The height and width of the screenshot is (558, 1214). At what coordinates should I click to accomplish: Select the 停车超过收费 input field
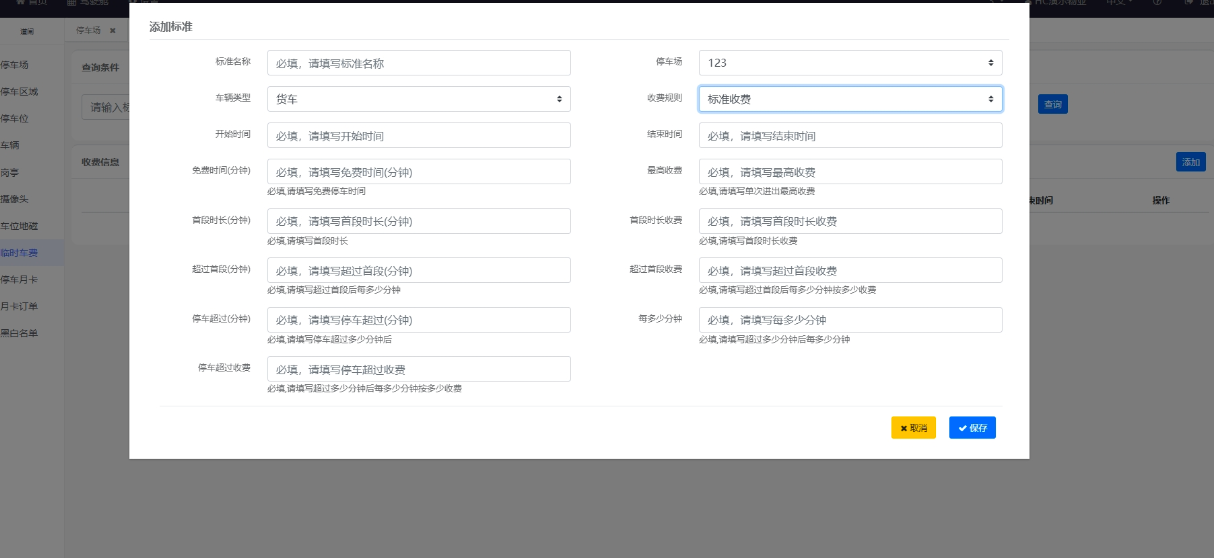click(418, 369)
